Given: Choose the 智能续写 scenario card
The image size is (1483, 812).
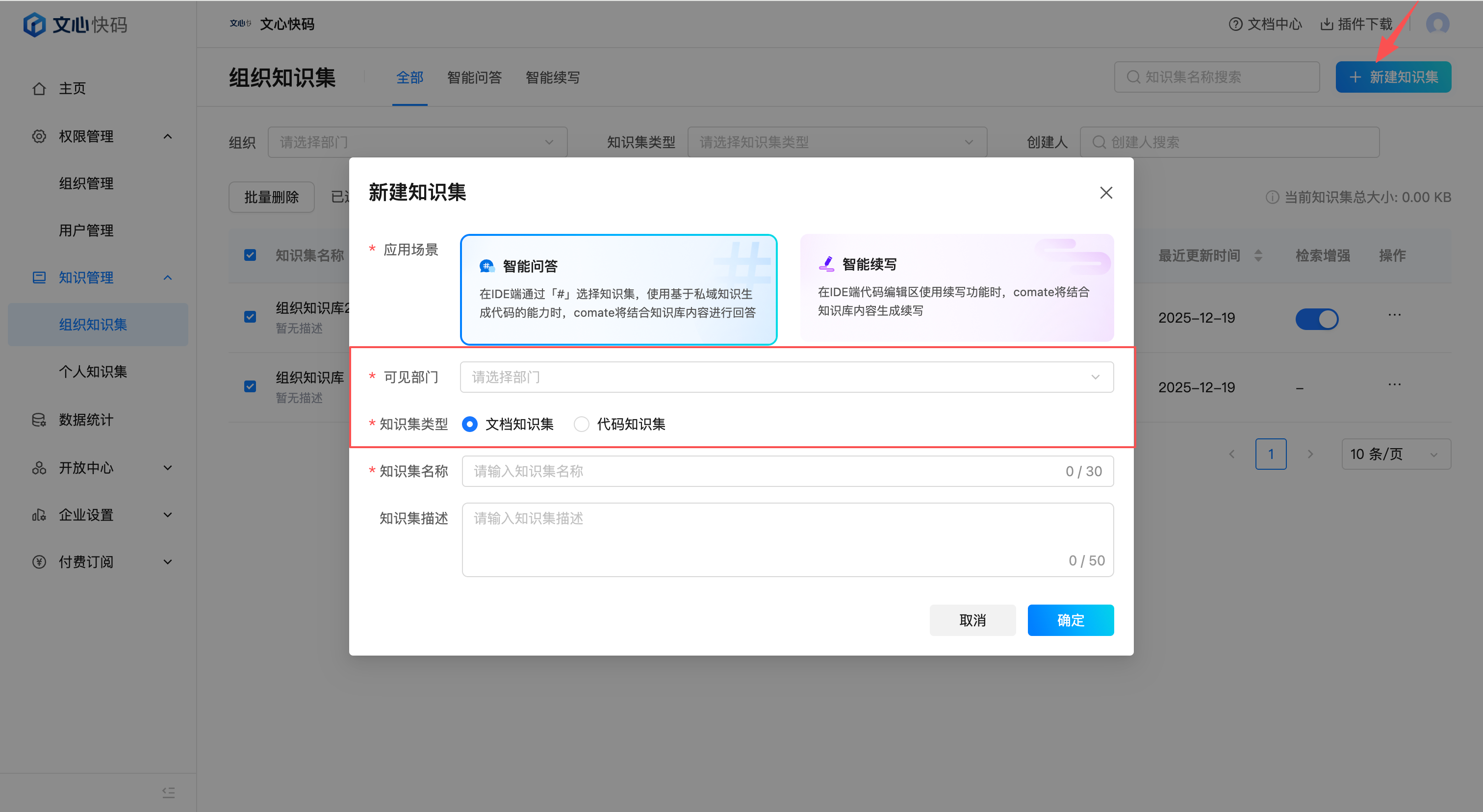Looking at the screenshot, I should click(x=956, y=287).
